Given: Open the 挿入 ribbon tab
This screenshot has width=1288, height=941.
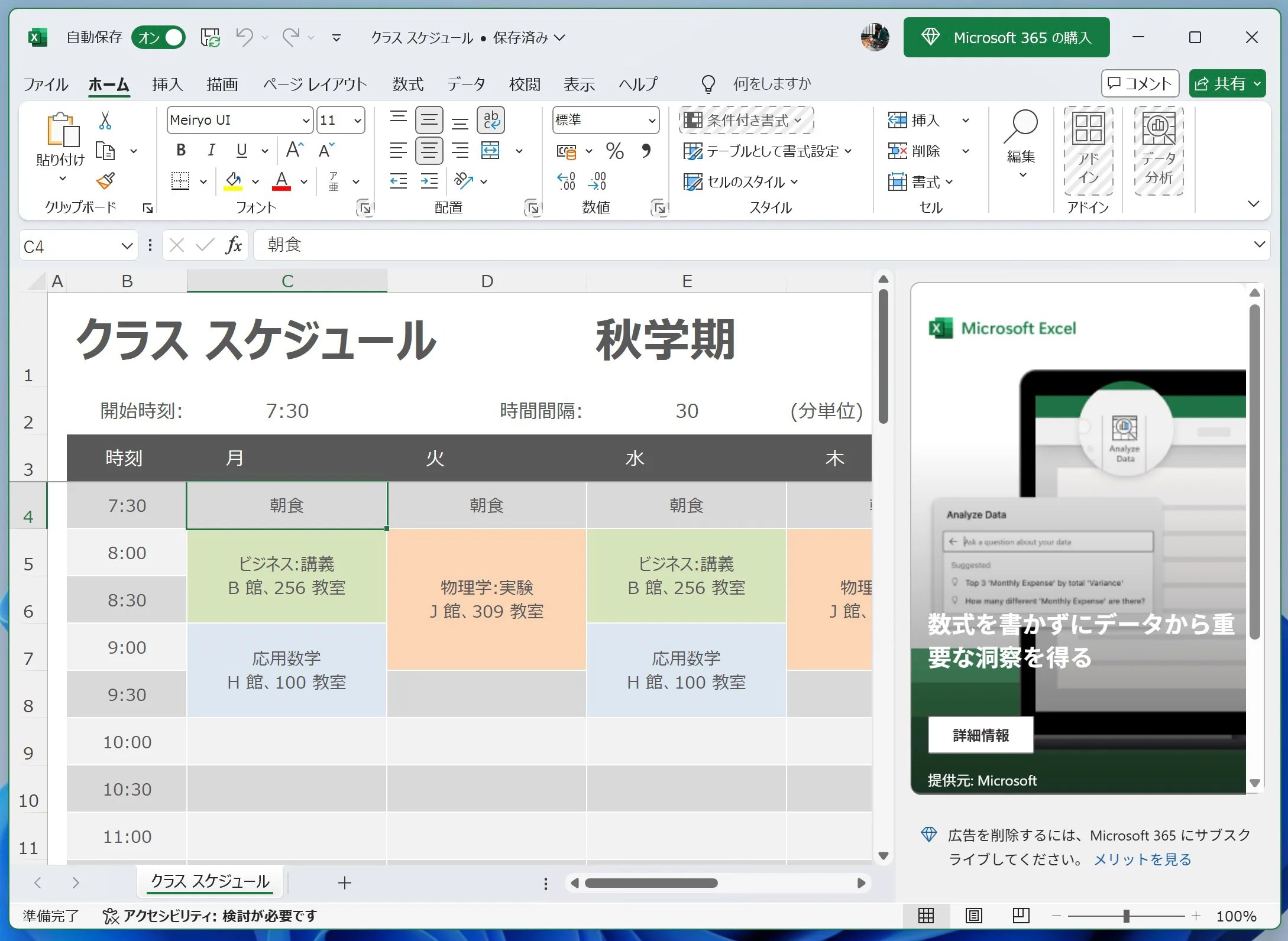Looking at the screenshot, I should point(167,84).
